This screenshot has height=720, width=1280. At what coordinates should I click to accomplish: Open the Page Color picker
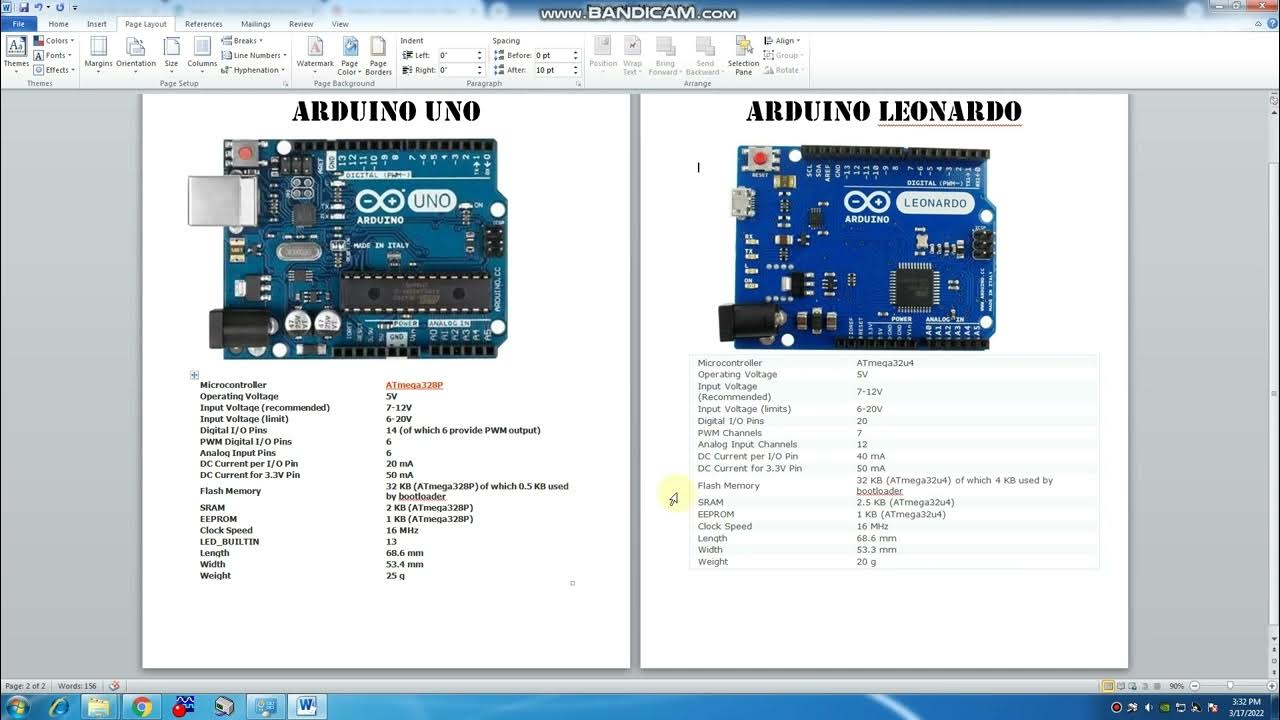[x=349, y=55]
